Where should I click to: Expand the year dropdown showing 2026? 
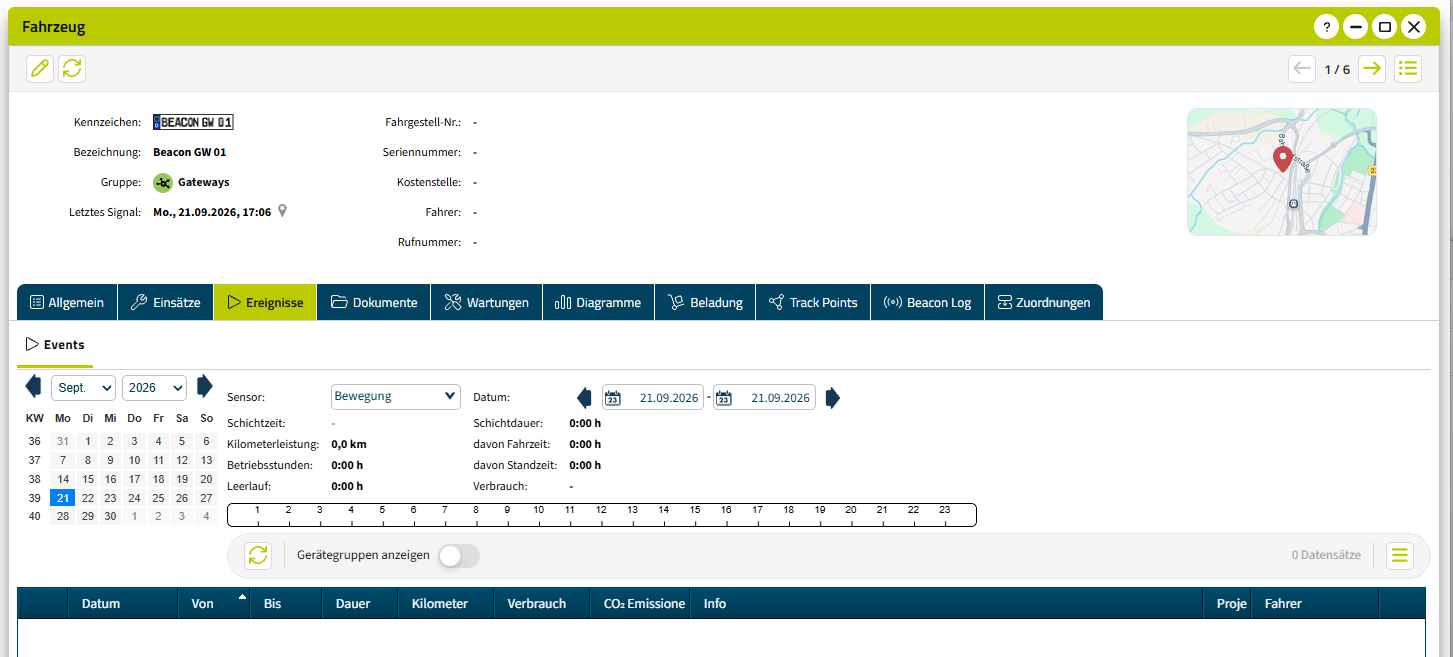[x=155, y=387]
